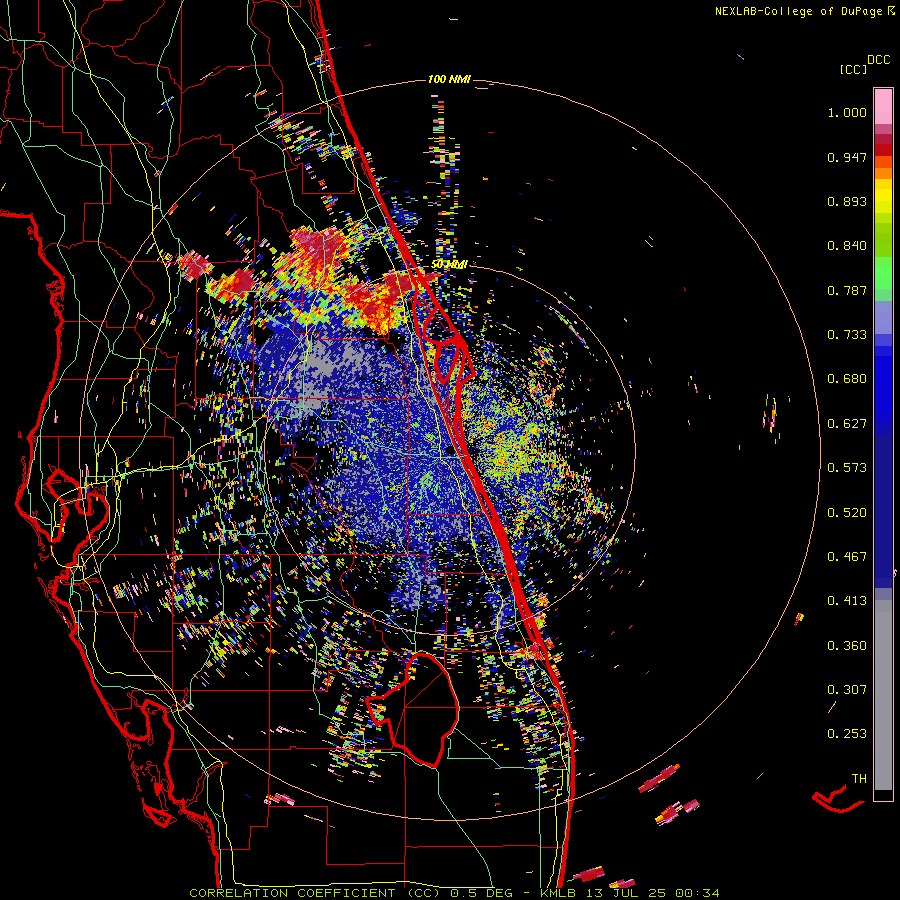This screenshot has width=900, height=900.
Task: Choose the 0.627 scale value
Action: pyautogui.click(x=847, y=424)
